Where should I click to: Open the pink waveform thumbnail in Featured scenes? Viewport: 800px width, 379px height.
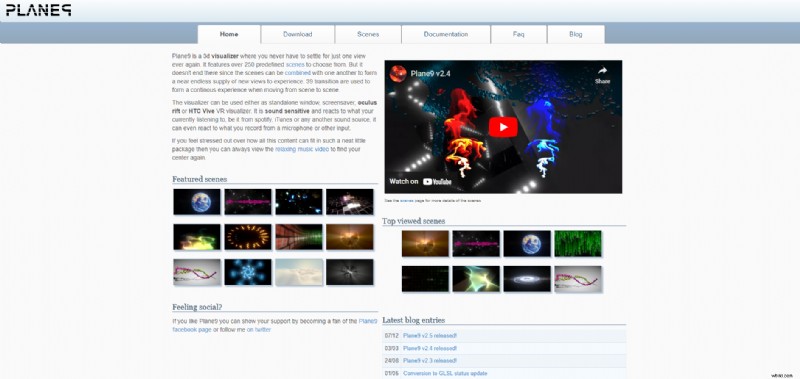248,202
